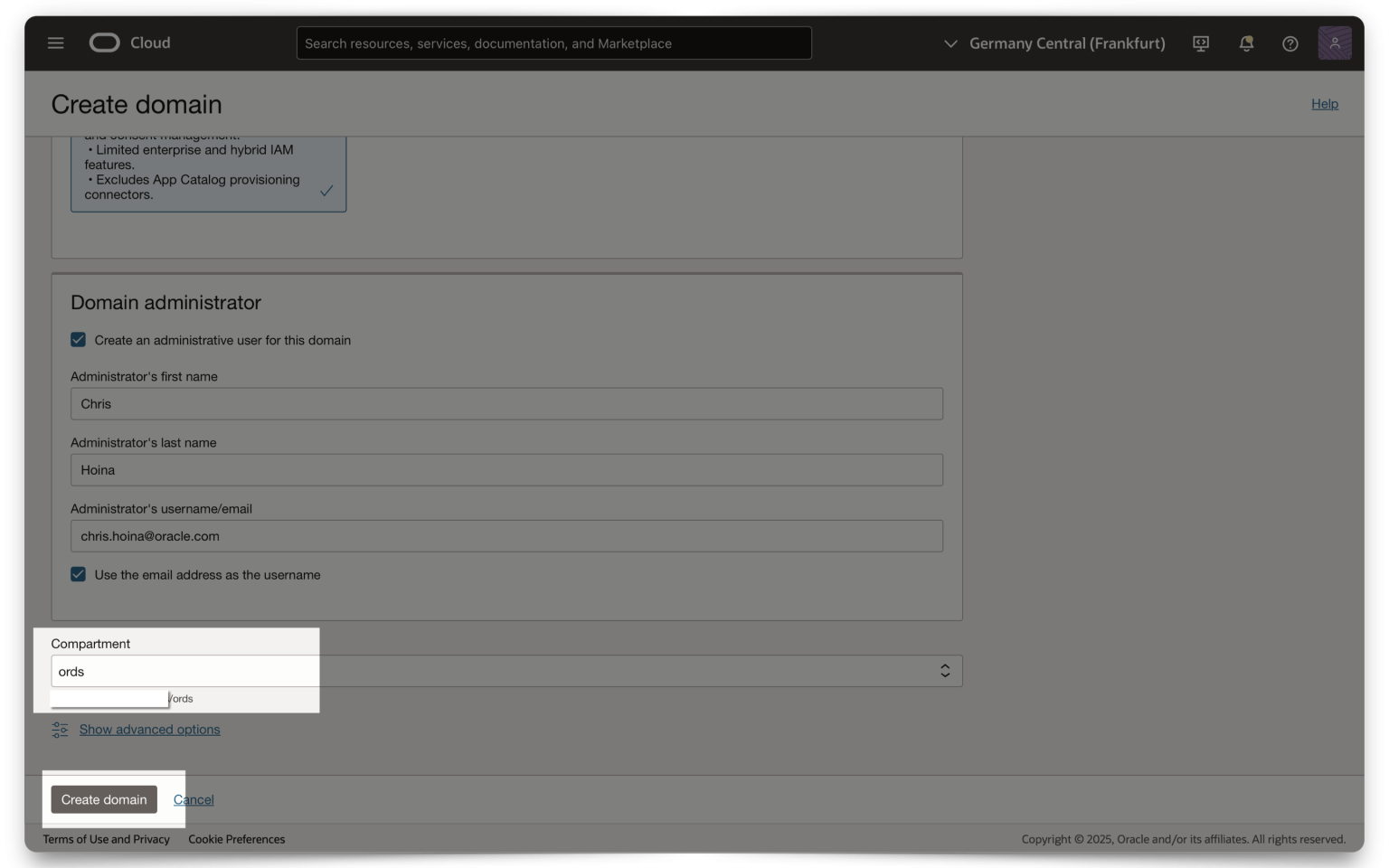Click Show advanced options
Image resolution: width=1389 pixels, height=868 pixels.
pyautogui.click(x=149, y=729)
